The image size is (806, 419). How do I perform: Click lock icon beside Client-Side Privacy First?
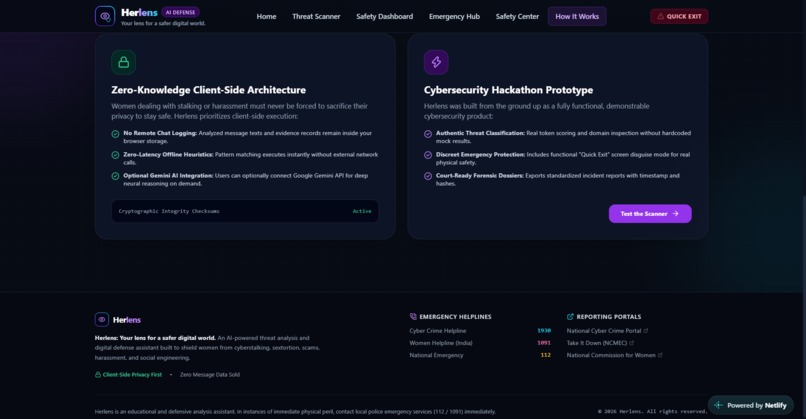(x=98, y=375)
